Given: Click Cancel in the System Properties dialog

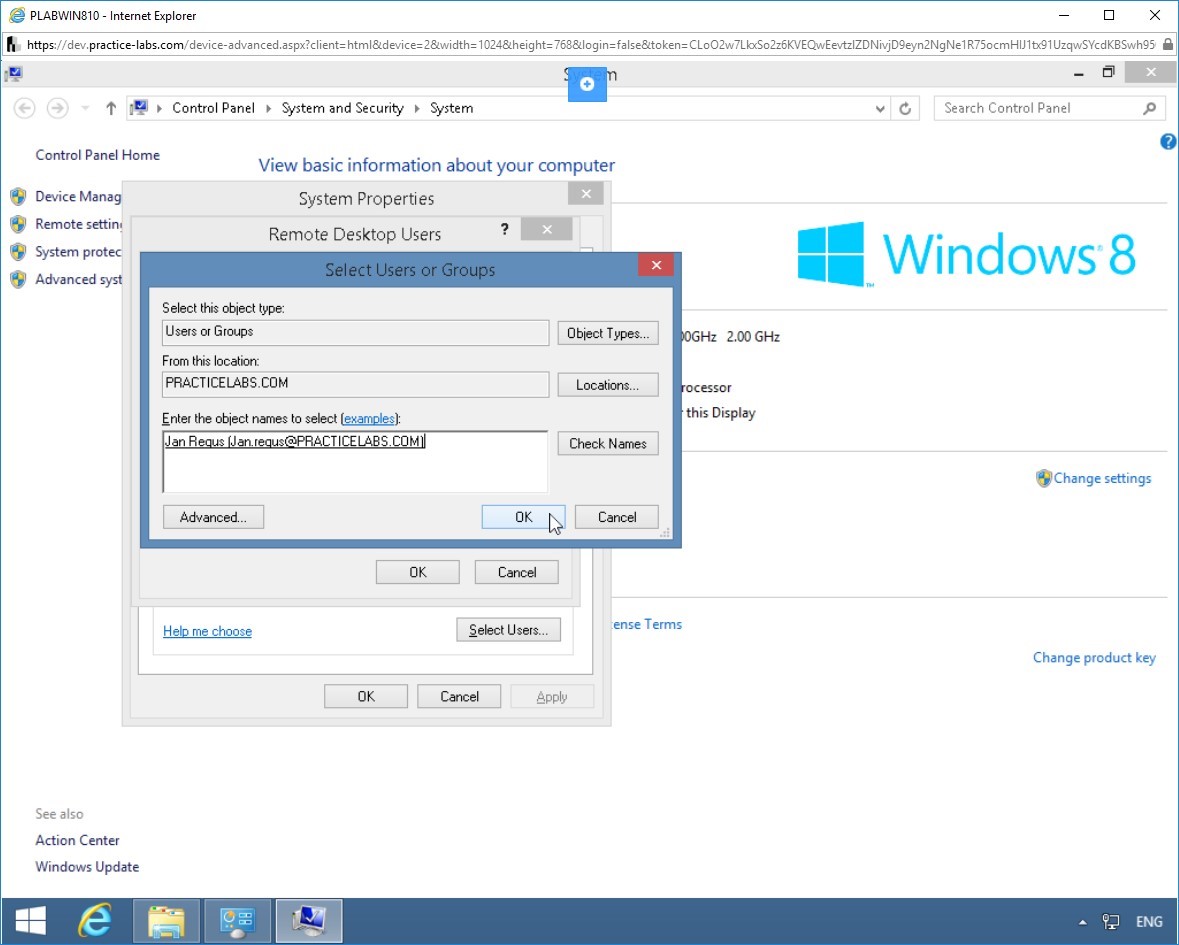Looking at the screenshot, I should click(459, 697).
